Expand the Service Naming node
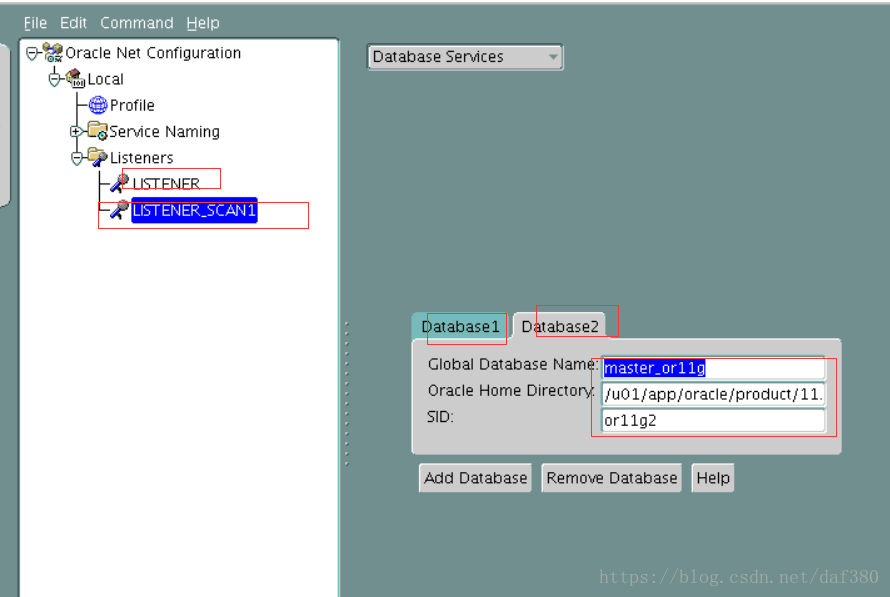 click(76, 131)
